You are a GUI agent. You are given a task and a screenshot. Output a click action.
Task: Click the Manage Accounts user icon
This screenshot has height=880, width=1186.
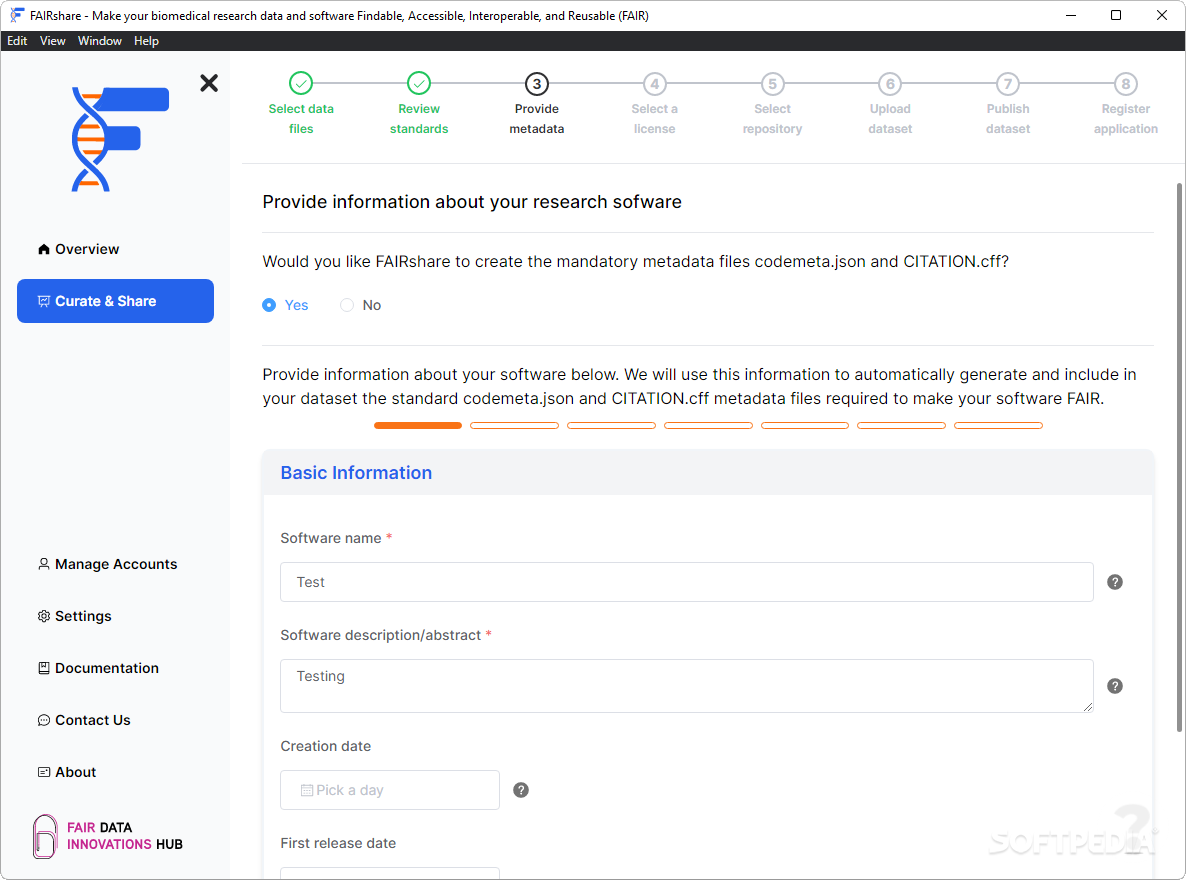click(x=44, y=564)
